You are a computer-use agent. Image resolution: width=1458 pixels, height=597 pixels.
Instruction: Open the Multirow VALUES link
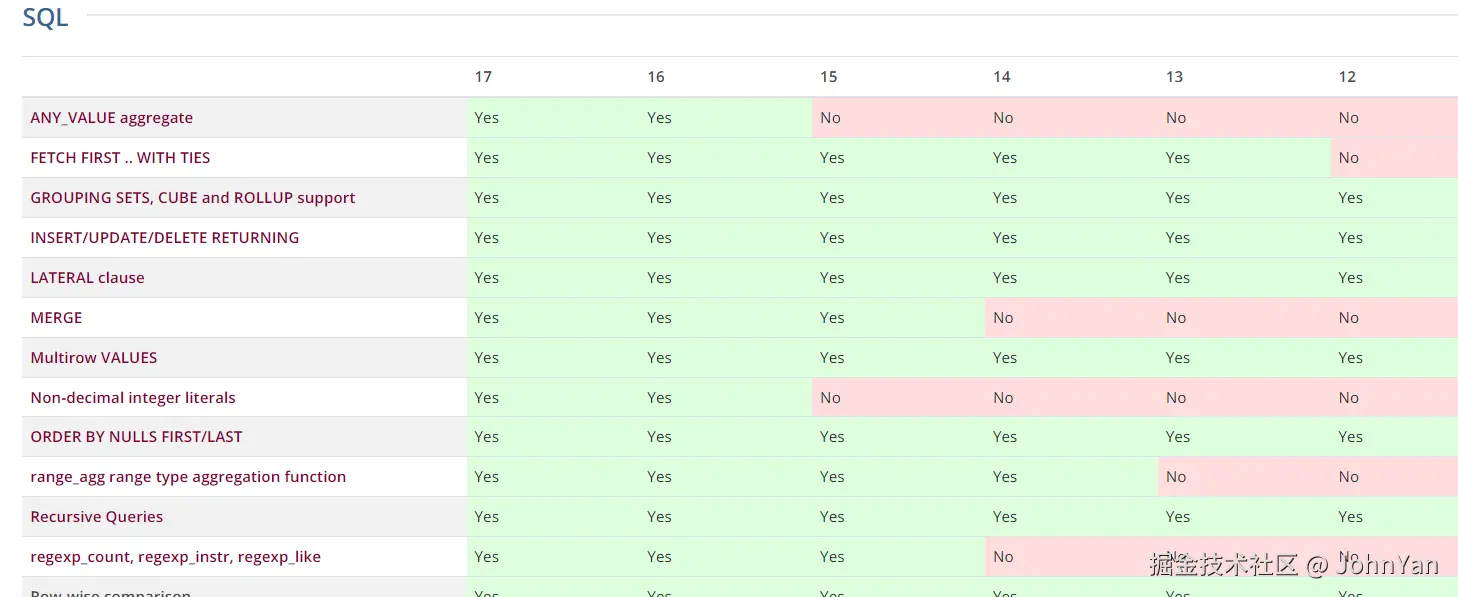tap(93, 358)
